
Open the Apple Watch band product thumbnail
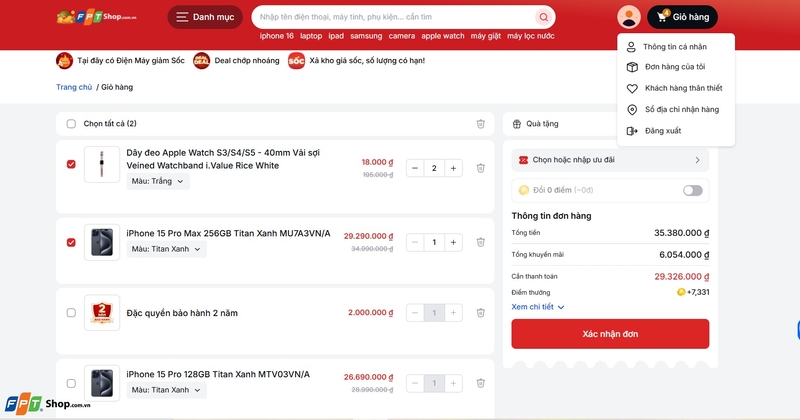(102, 164)
